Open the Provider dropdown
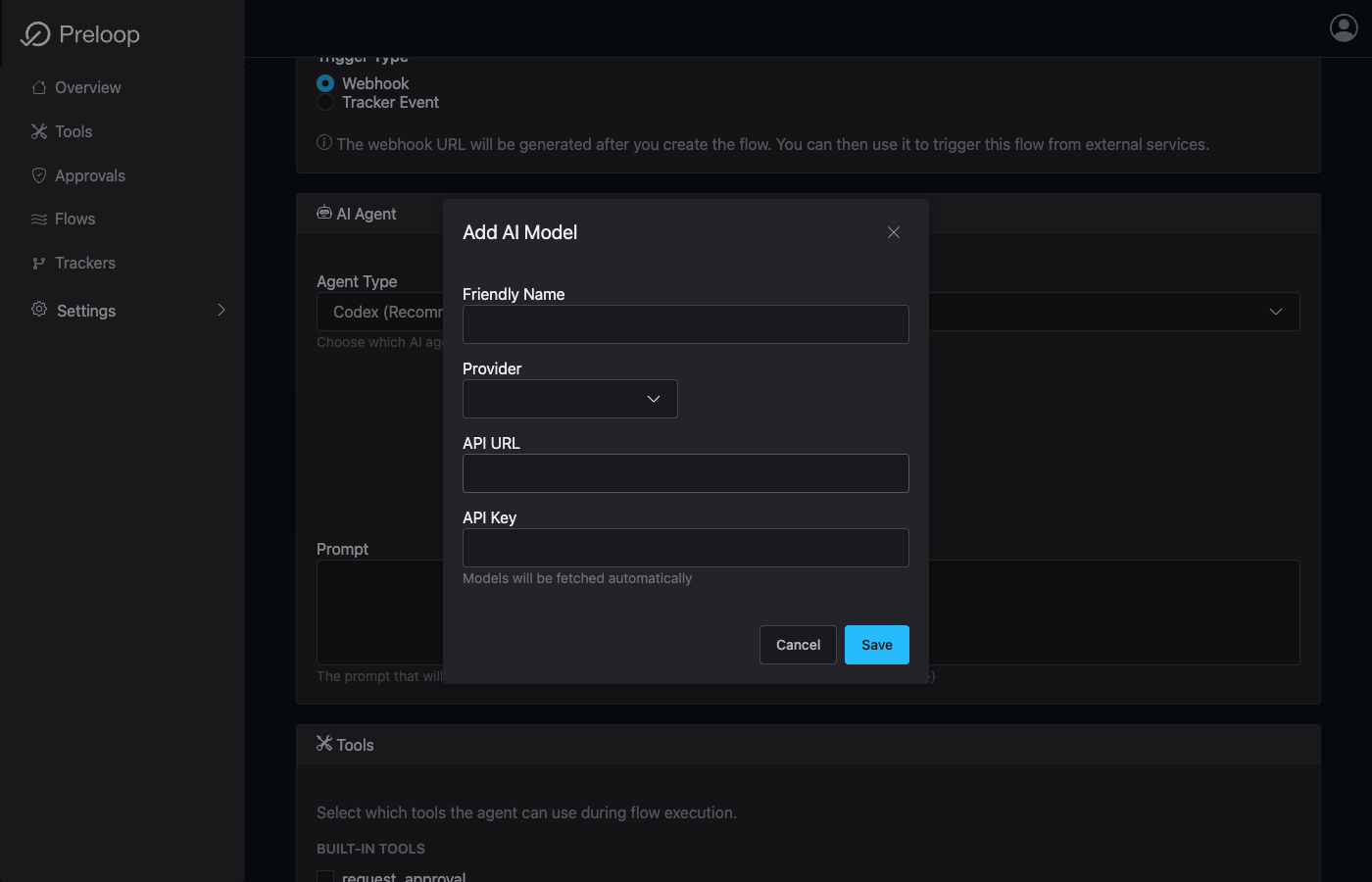 [x=569, y=399]
